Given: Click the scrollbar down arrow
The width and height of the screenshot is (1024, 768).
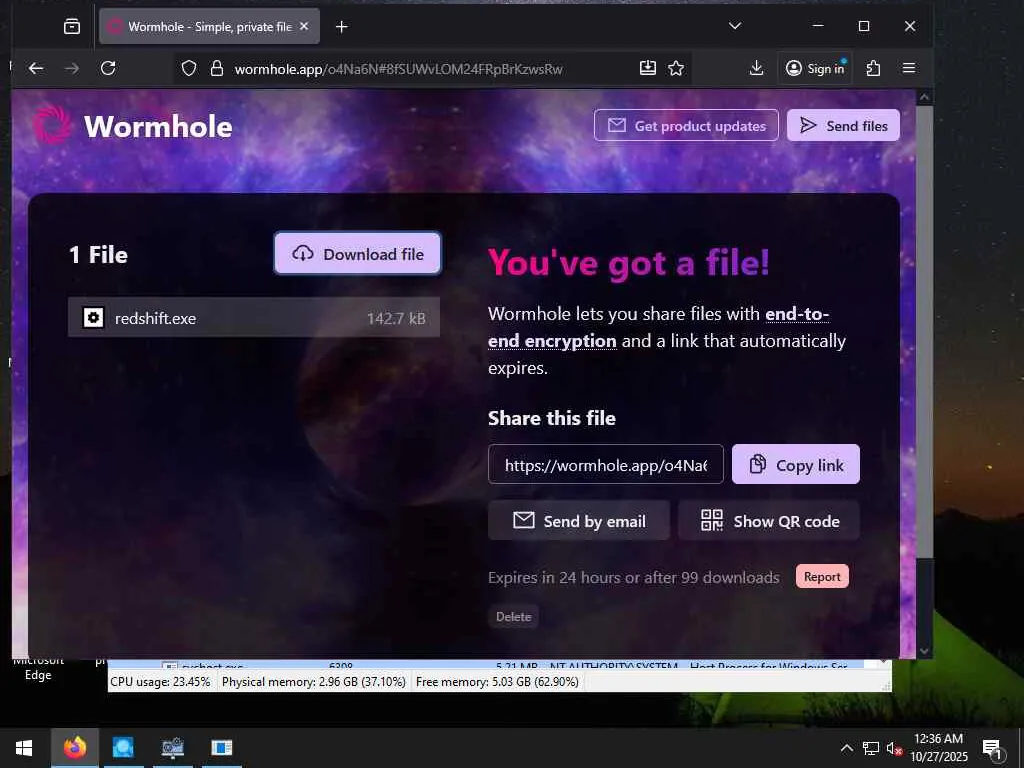Looking at the screenshot, I should pos(924,650).
